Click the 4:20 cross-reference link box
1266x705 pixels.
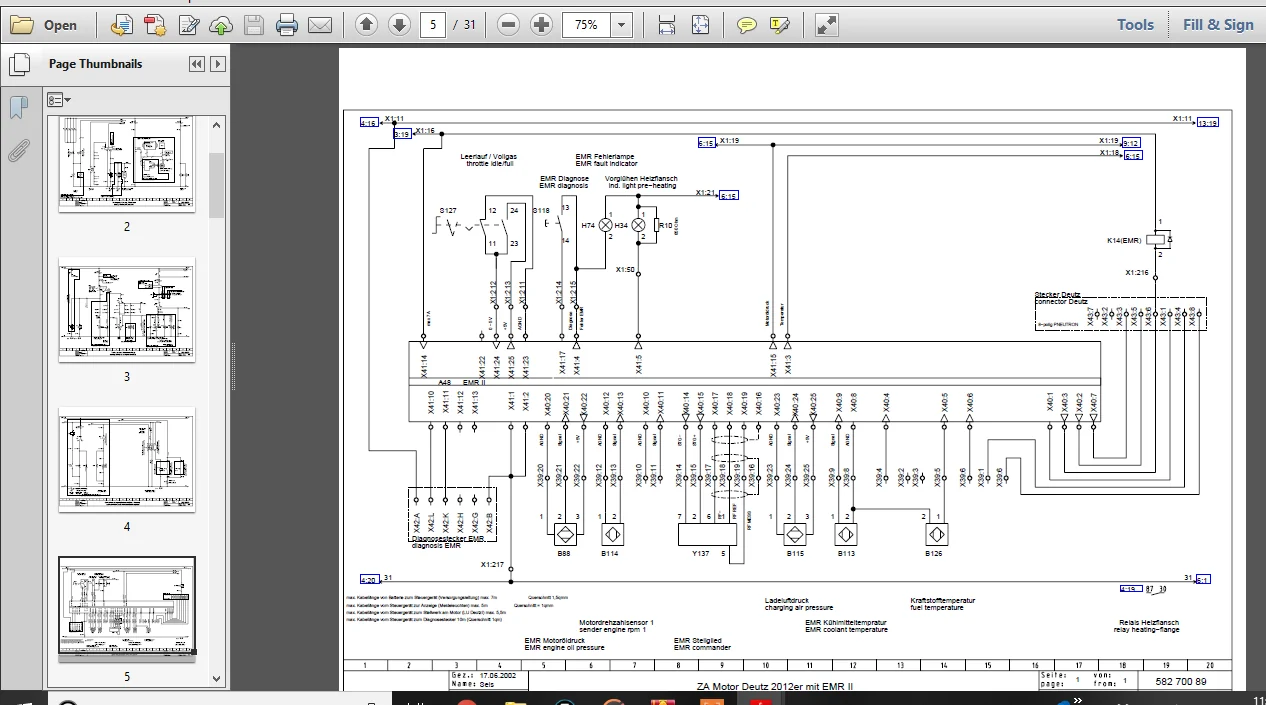point(369,579)
